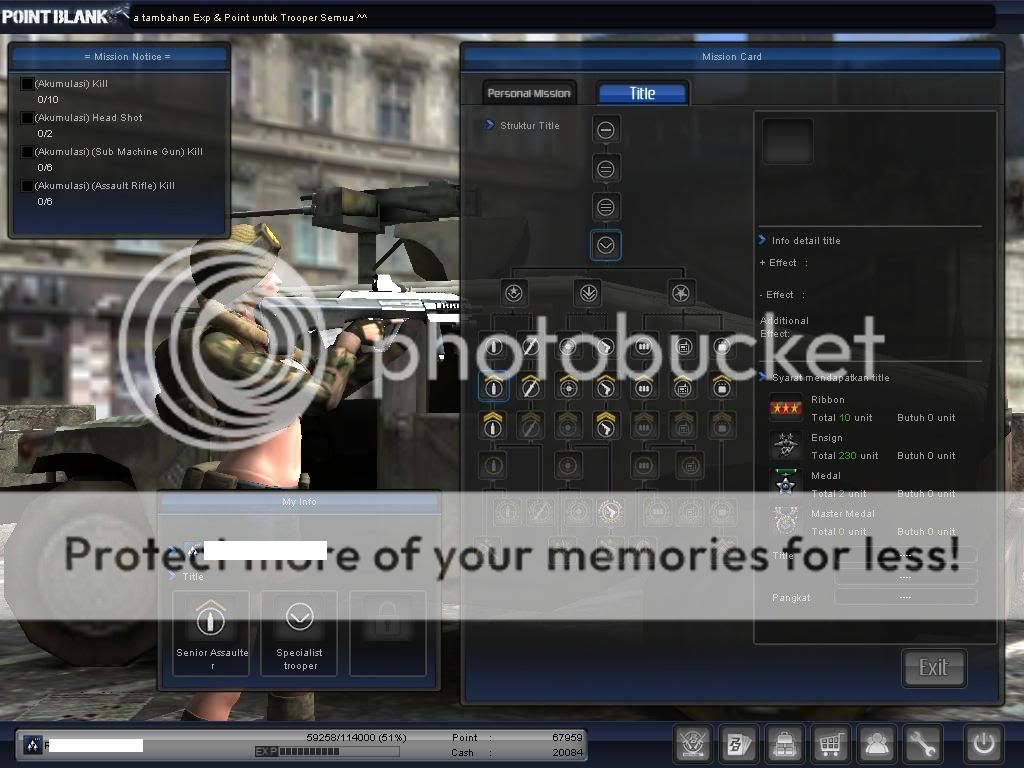This screenshot has height=768, width=1024.
Task: Pick the single-chevron radio title icon
Action: (x=683, y=387)
